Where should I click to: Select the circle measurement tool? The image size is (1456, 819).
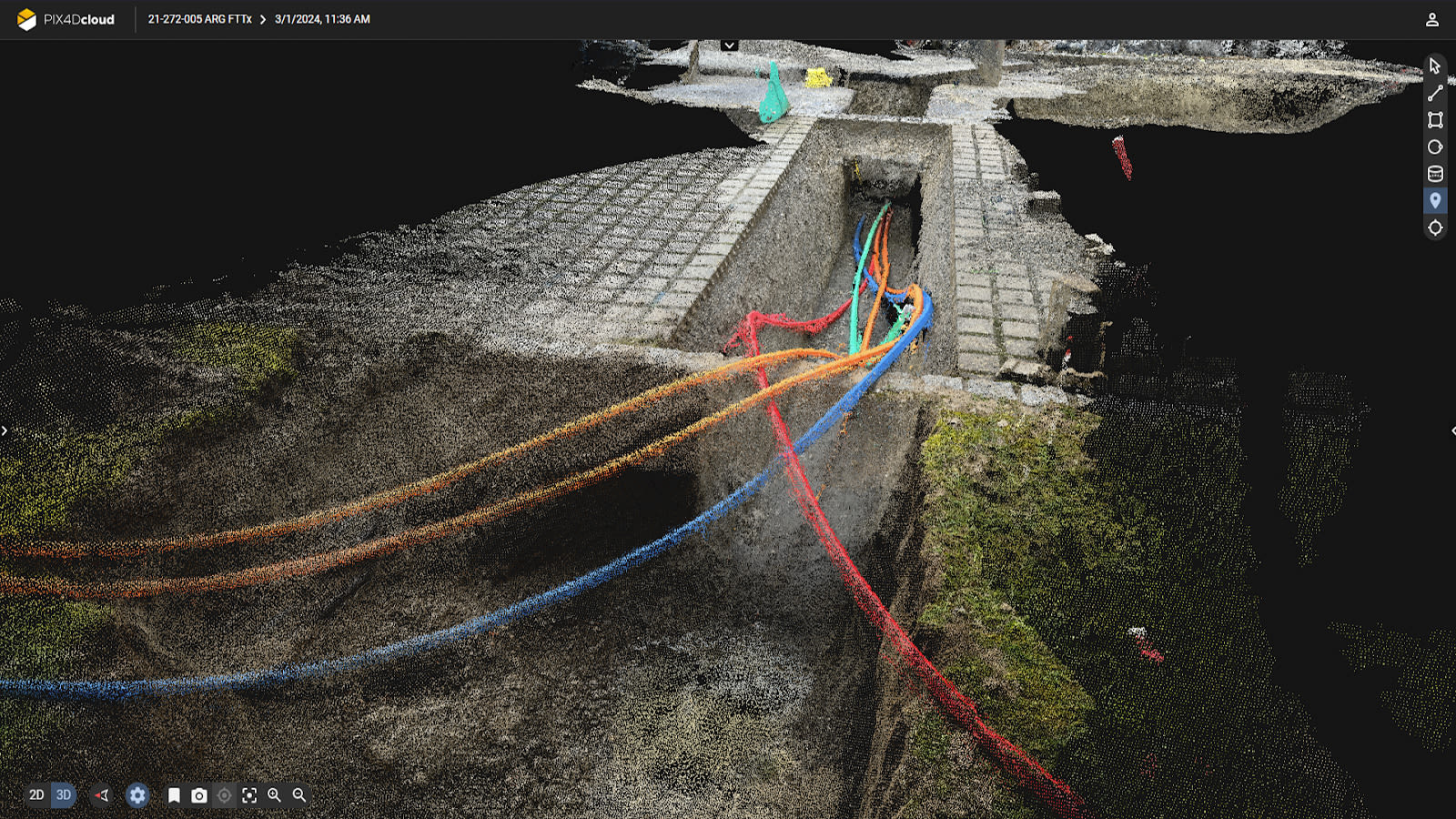tap(1435, 147)
